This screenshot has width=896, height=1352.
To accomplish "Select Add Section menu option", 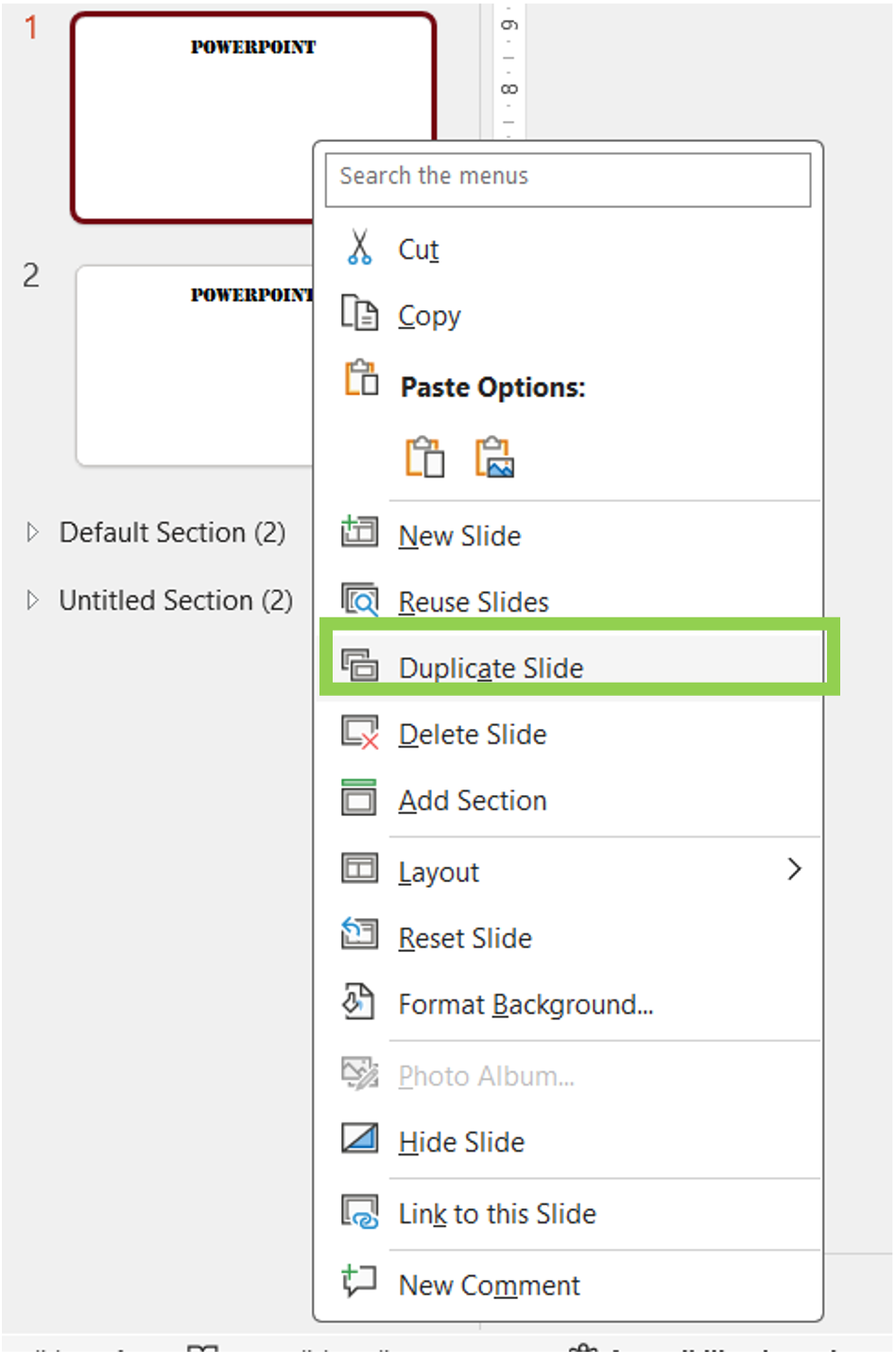I will tap(472, 801).
